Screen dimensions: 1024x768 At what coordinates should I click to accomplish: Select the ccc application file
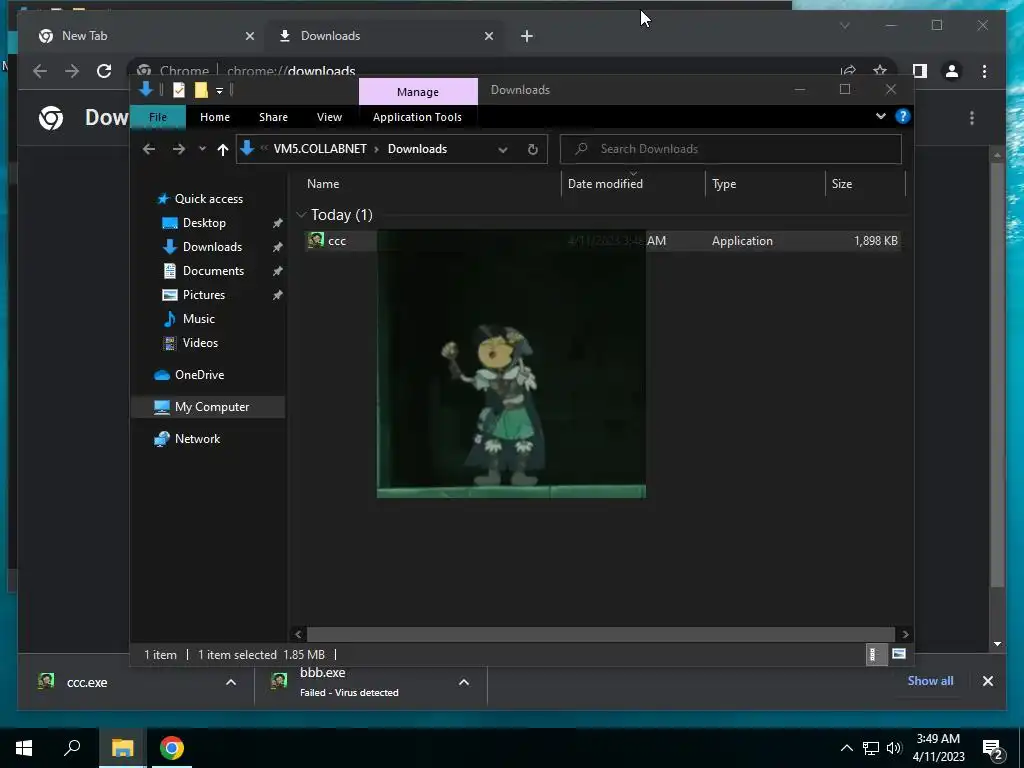[602, 240]
